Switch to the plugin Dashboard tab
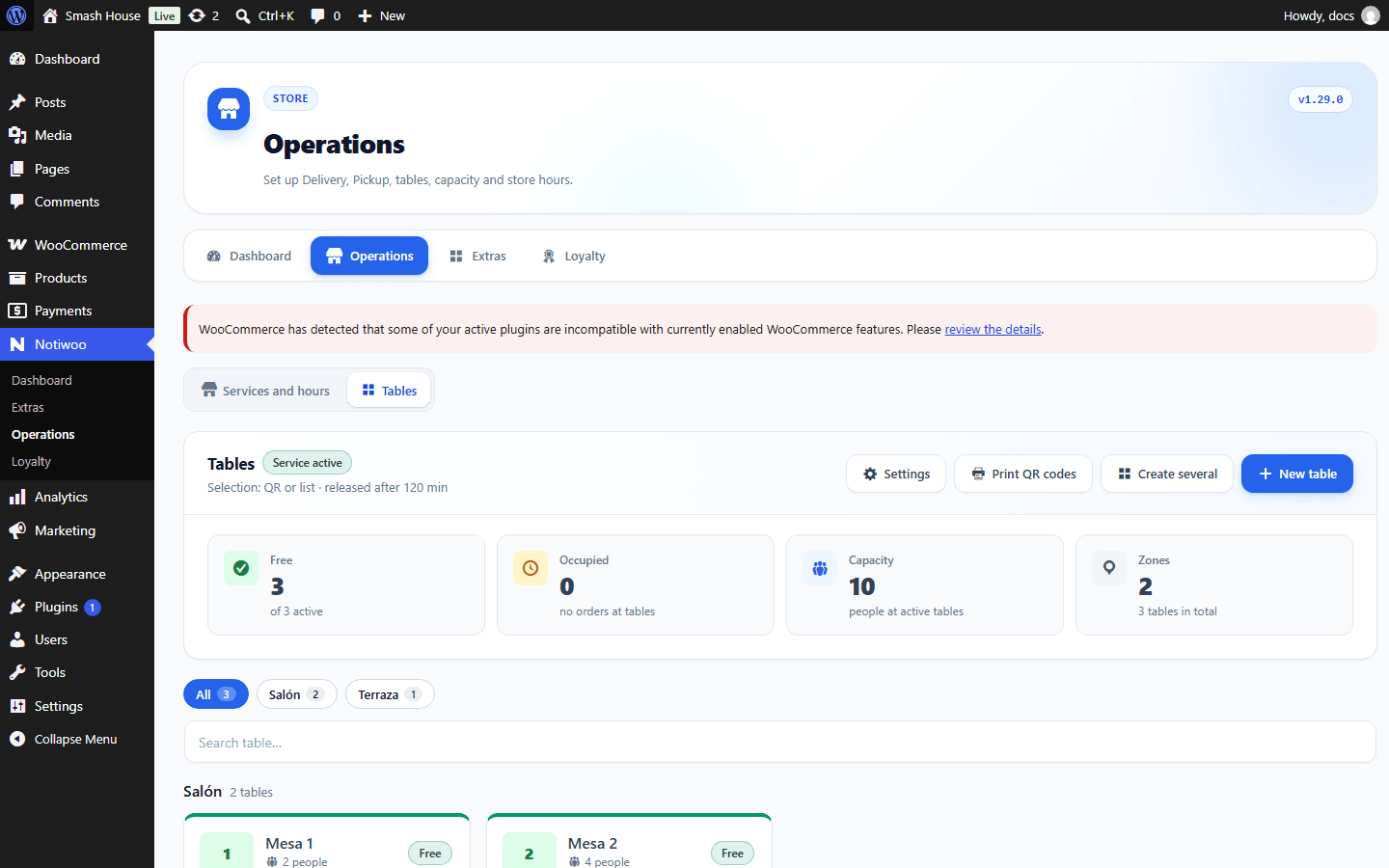The height and width of the screenshot is (868, 1389). [249, 256]
